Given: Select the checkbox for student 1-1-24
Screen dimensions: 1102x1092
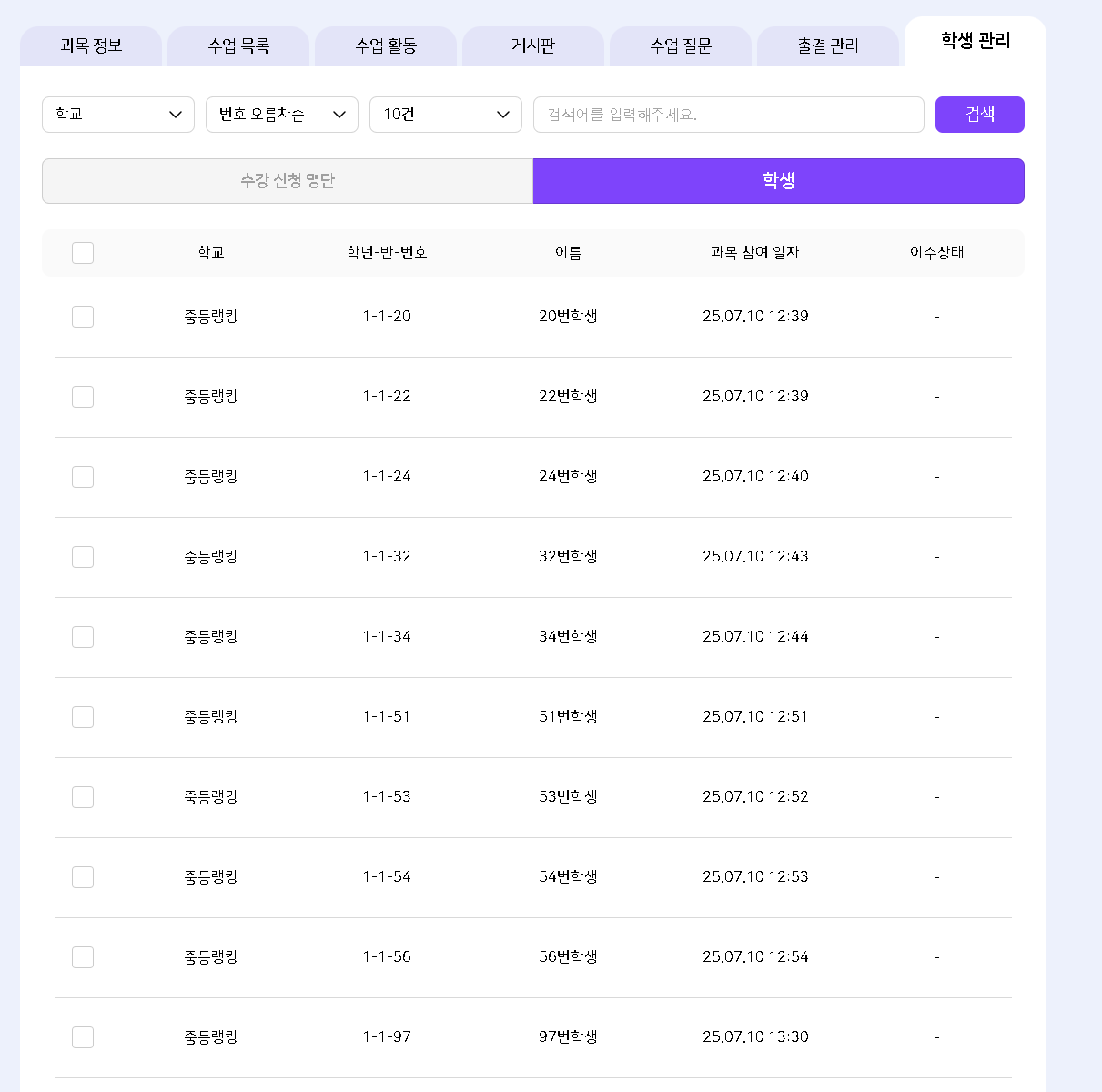Looking at the screenshot, I should click(83, 477).
